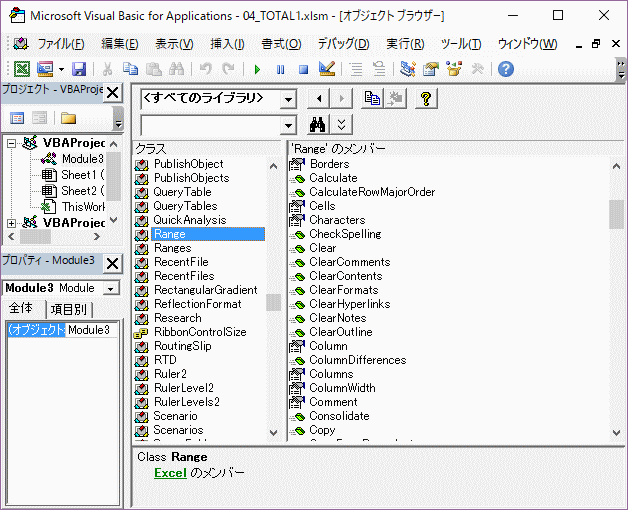
Task: Click Copy to Clipboard icon in Object Browser
Action: [372, 99]
